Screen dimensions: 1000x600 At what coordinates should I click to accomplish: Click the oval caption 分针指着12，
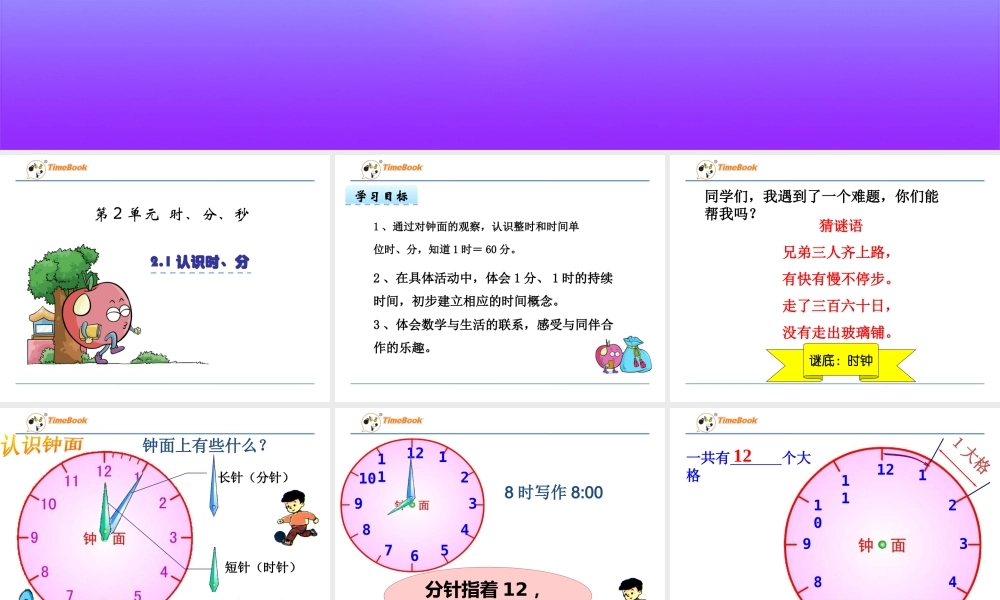click(x=483, y=590)
